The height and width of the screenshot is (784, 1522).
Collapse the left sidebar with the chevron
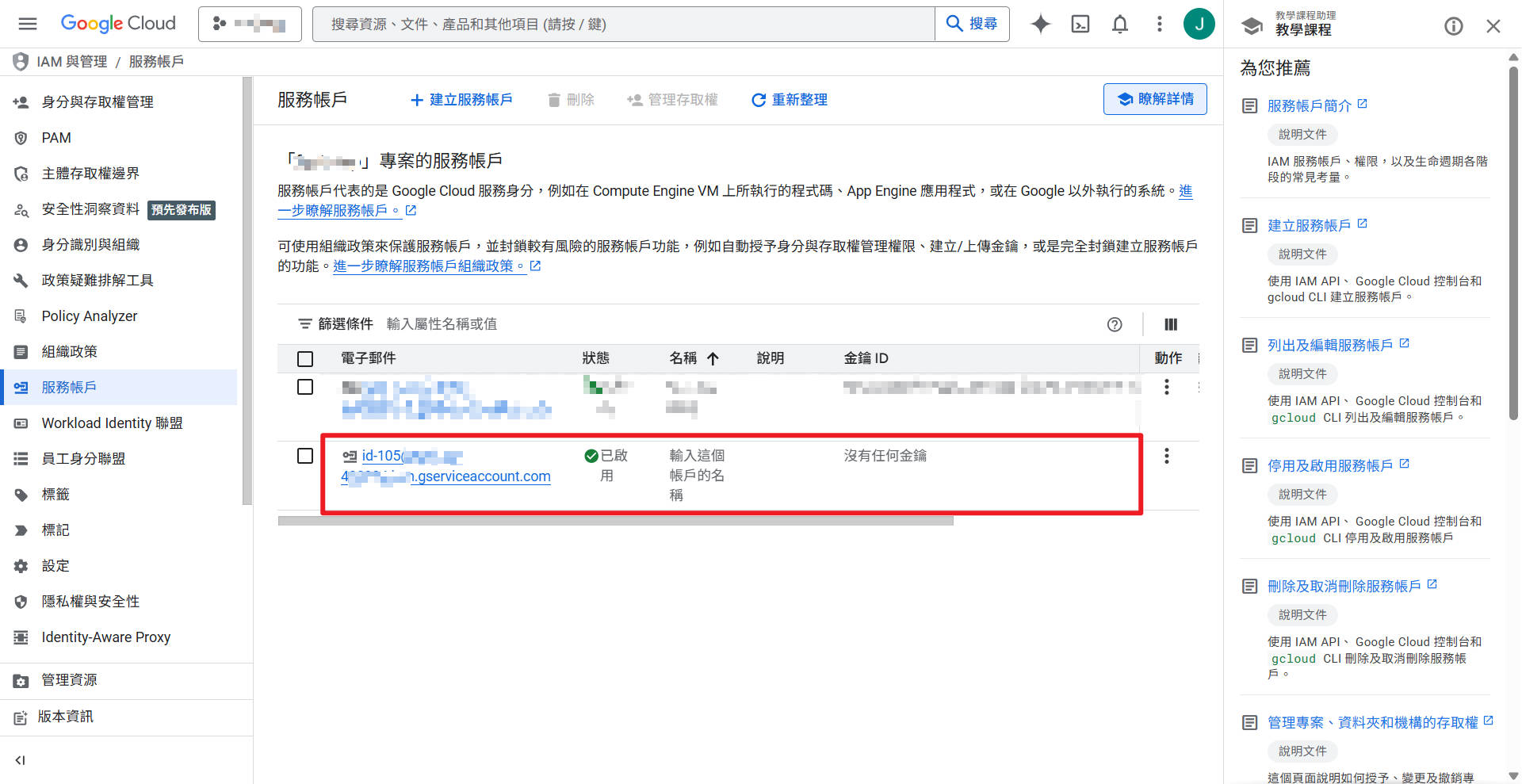20,759
